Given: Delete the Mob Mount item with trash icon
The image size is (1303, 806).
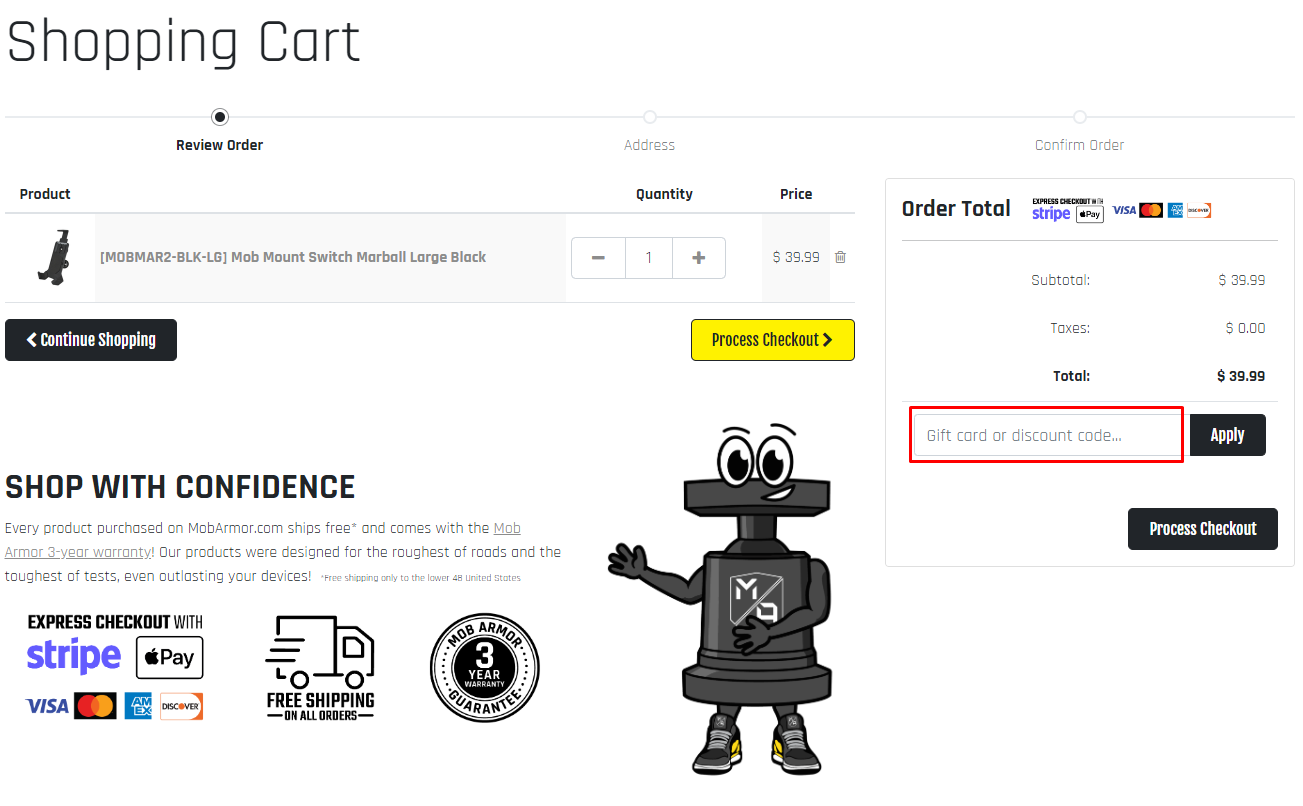Looking at the screenshot, I should [840, 257].
